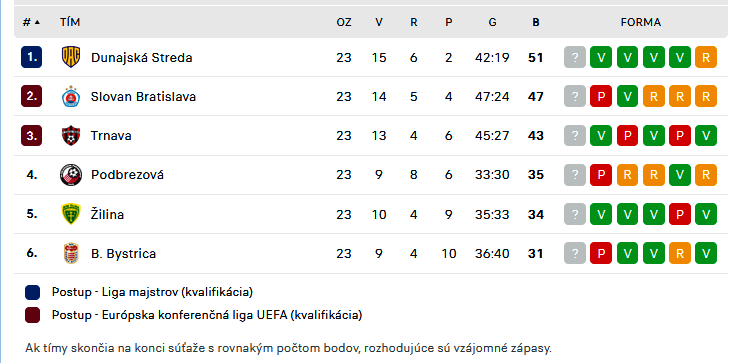The height and width of the screenshot is (363, 741).
Task: Click the Žilina team crest
Action: [x=71, y=214]
